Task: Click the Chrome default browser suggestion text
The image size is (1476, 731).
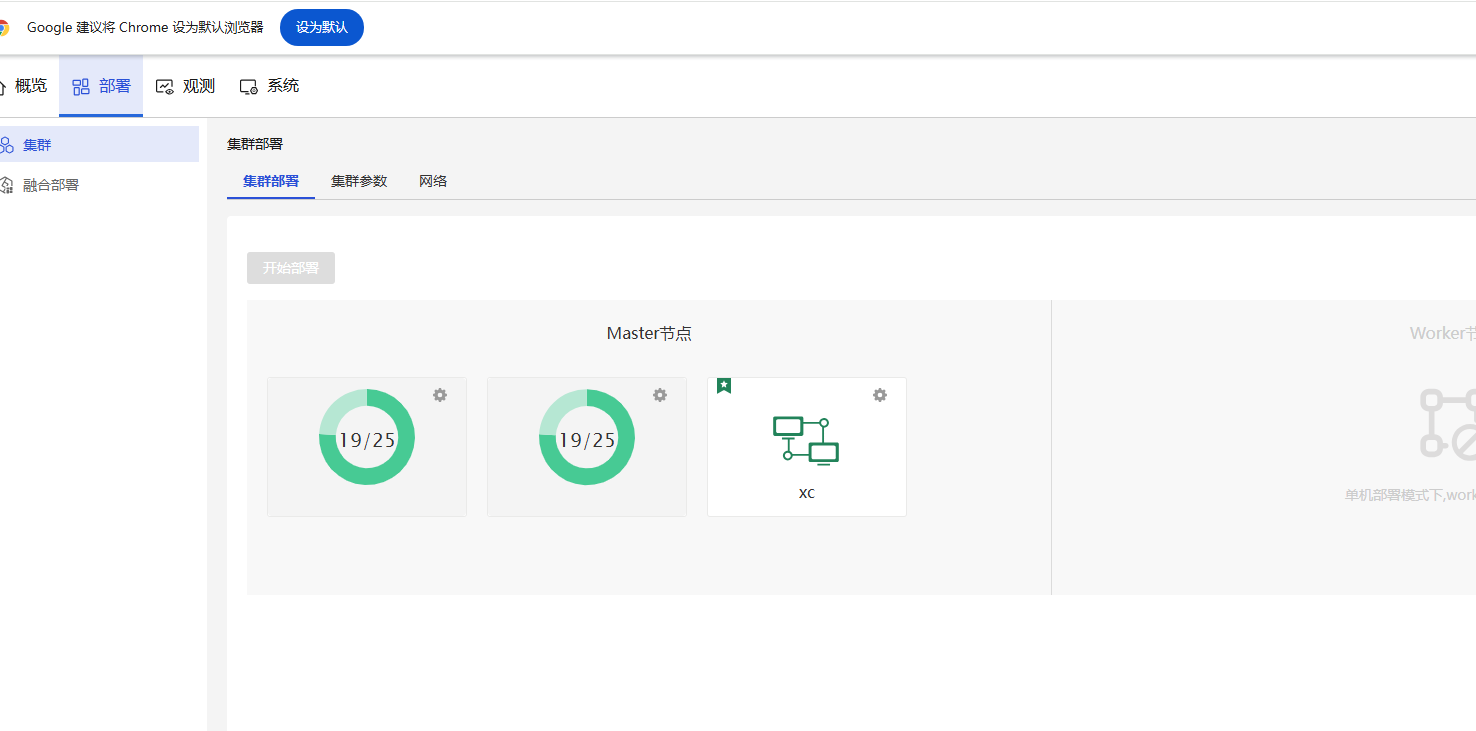Action: click(x=145, y=27)
